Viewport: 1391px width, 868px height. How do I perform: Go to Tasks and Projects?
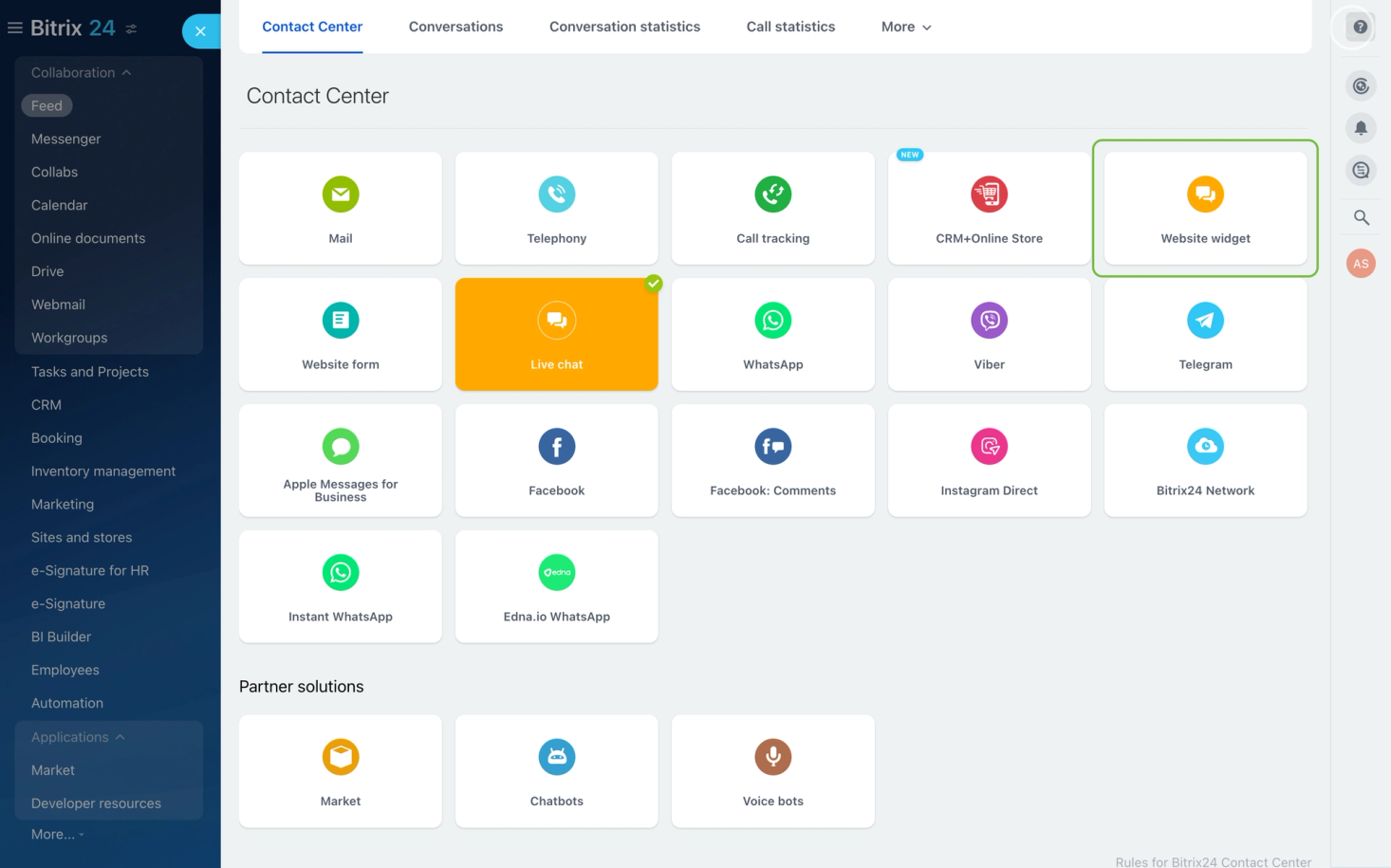90,372
